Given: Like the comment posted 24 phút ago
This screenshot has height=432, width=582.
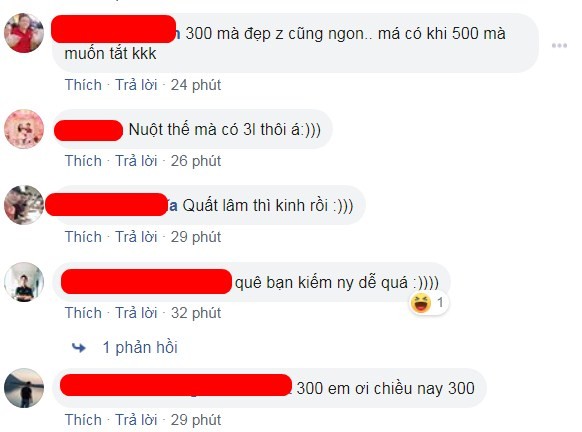Looking at the screenshot, I should [x=83, y=85].
